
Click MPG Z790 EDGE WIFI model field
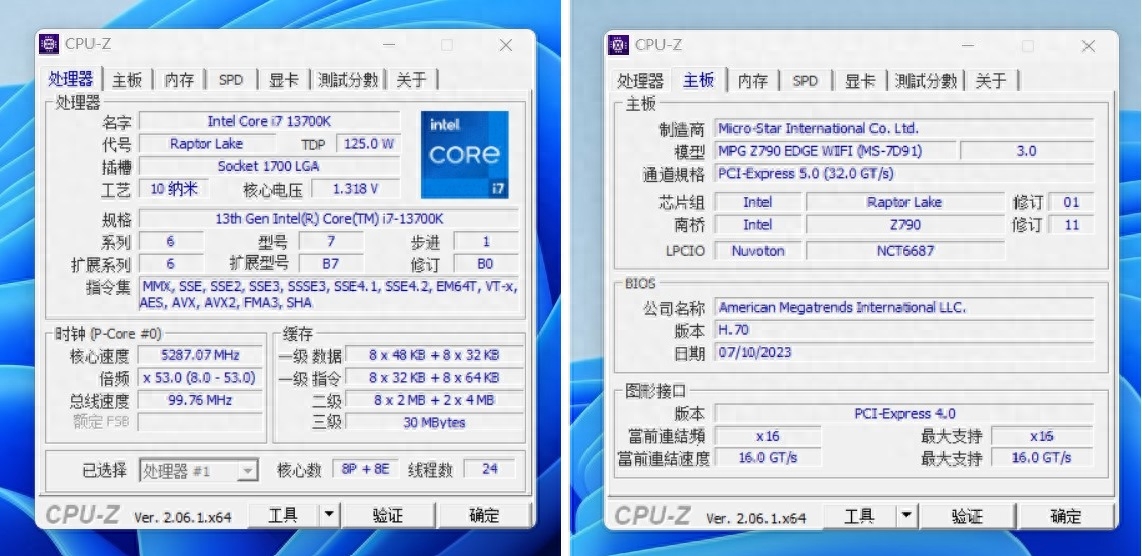click(835, 152)
